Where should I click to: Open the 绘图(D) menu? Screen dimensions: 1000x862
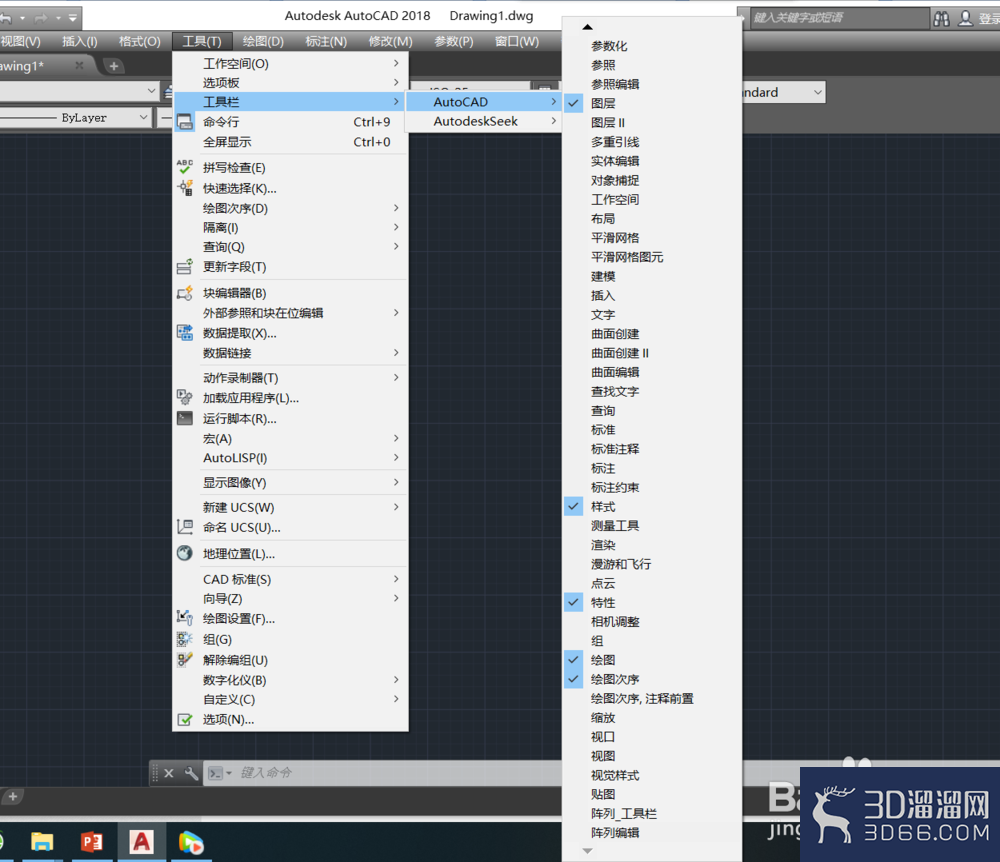click(x=263, y=41)
